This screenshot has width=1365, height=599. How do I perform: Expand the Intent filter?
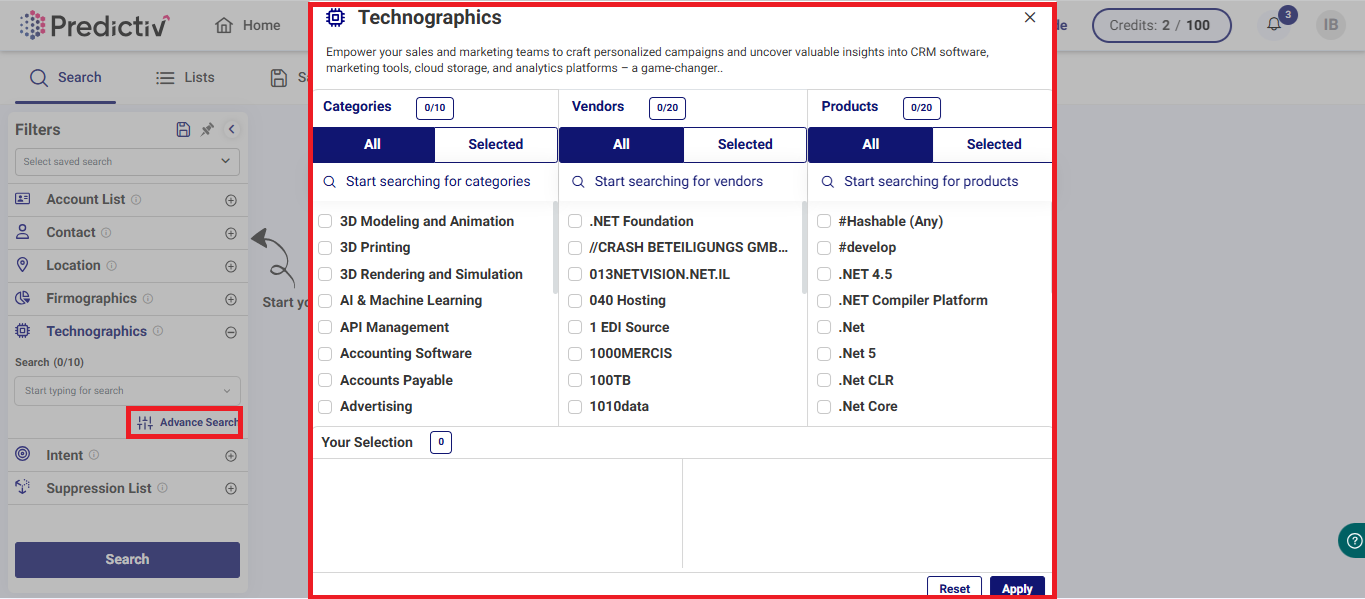(x=231, y=456)
